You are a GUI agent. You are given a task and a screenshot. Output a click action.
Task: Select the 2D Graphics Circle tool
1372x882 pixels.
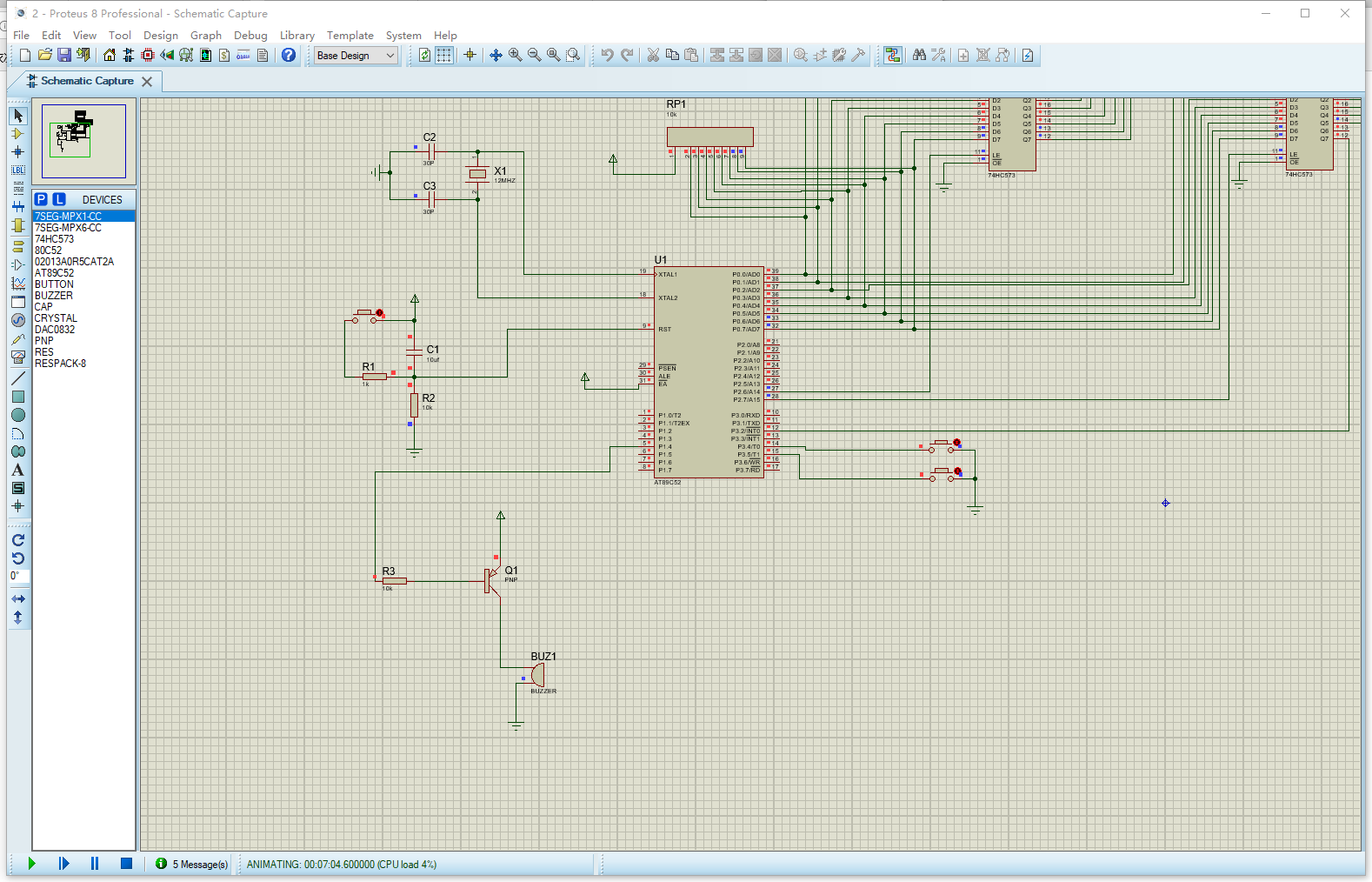pyautogui.click(x=18, y=415)
